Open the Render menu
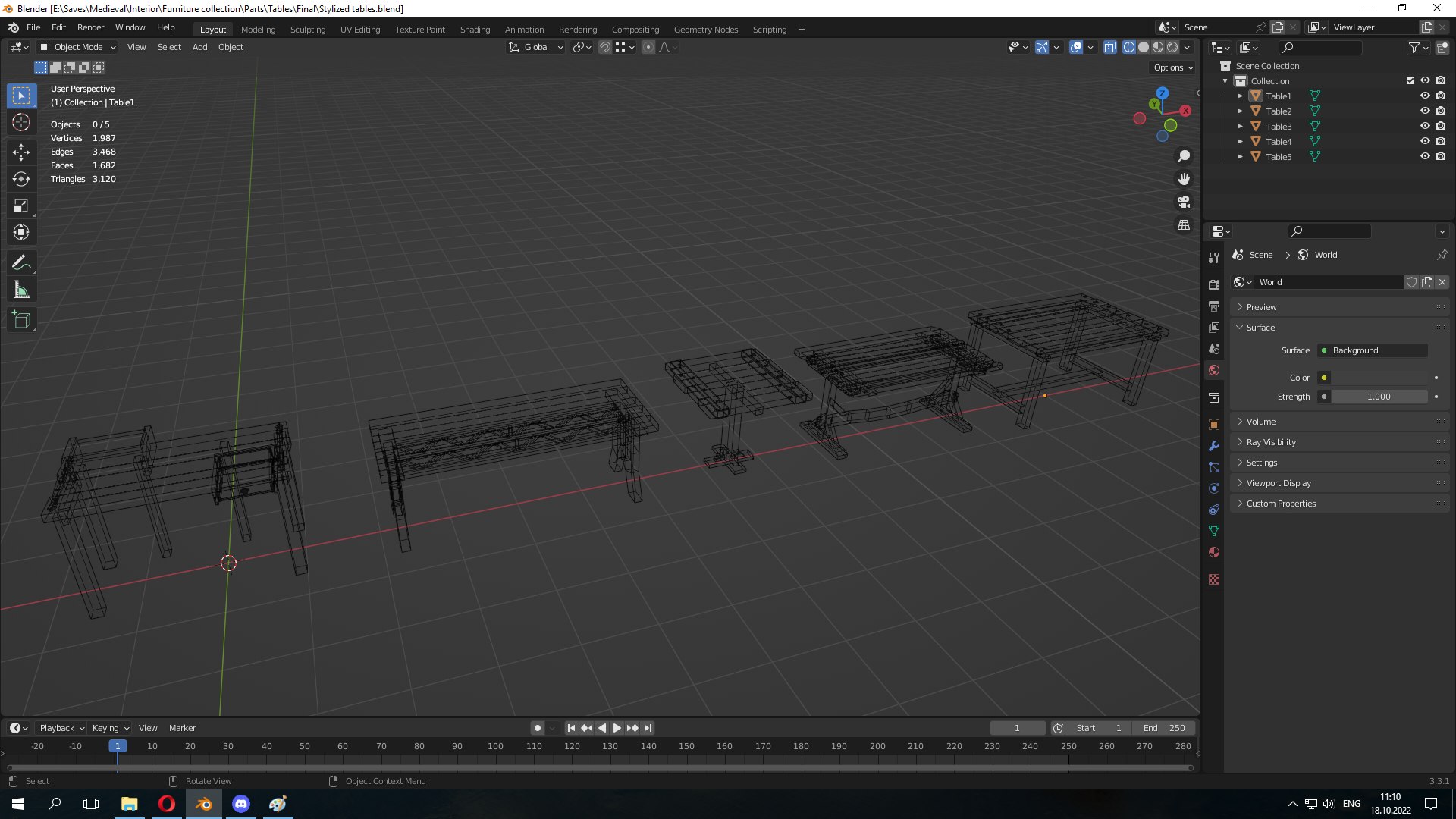Screen dimensions: 1456x819 click(90, 27)
